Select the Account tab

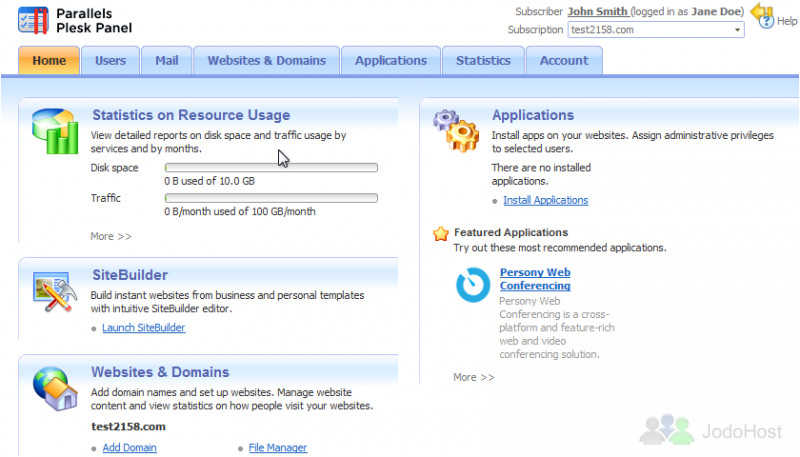(x=564, y=61)
